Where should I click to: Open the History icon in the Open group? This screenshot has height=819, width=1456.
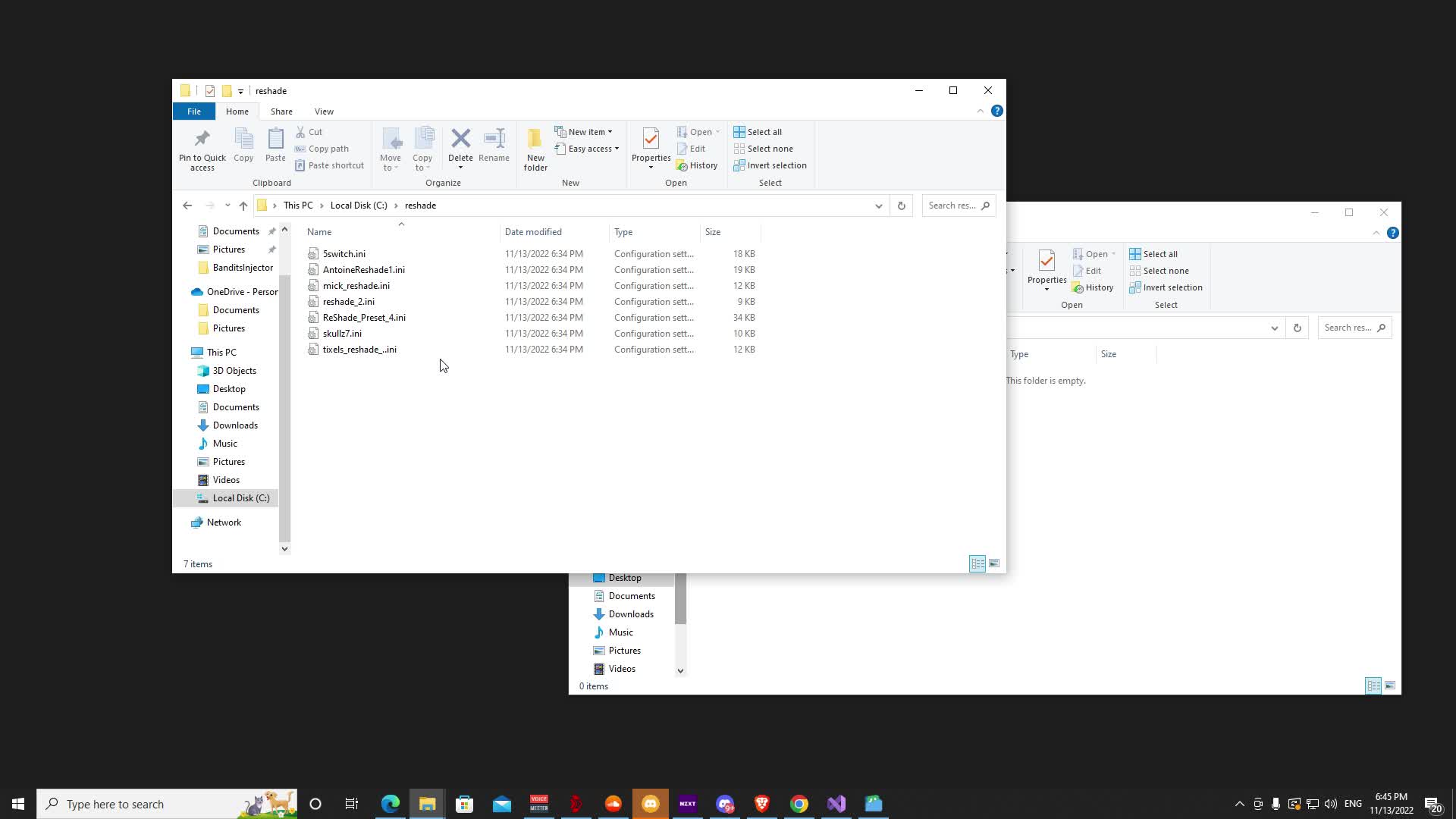pyautogui.click(x=697, y=165)
